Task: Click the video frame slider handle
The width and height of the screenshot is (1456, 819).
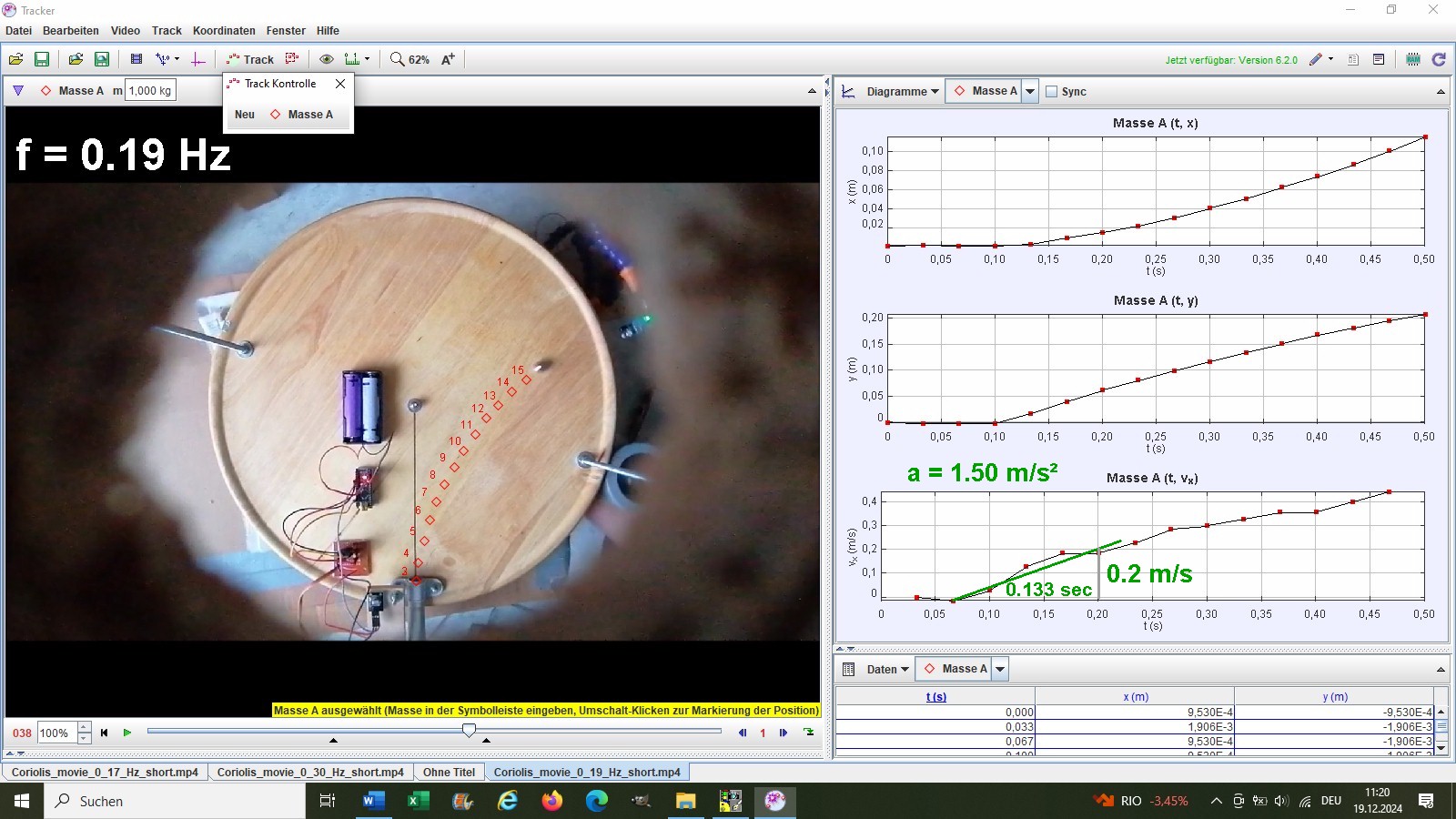Action: [469, 730]
